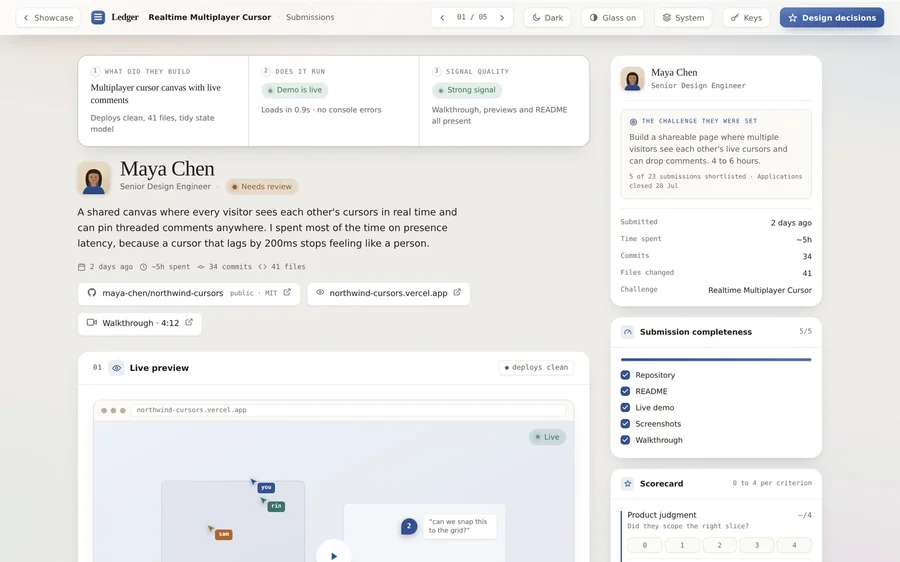Click the 'you' cursor label
900x562 pixels.
click(266, 487)
